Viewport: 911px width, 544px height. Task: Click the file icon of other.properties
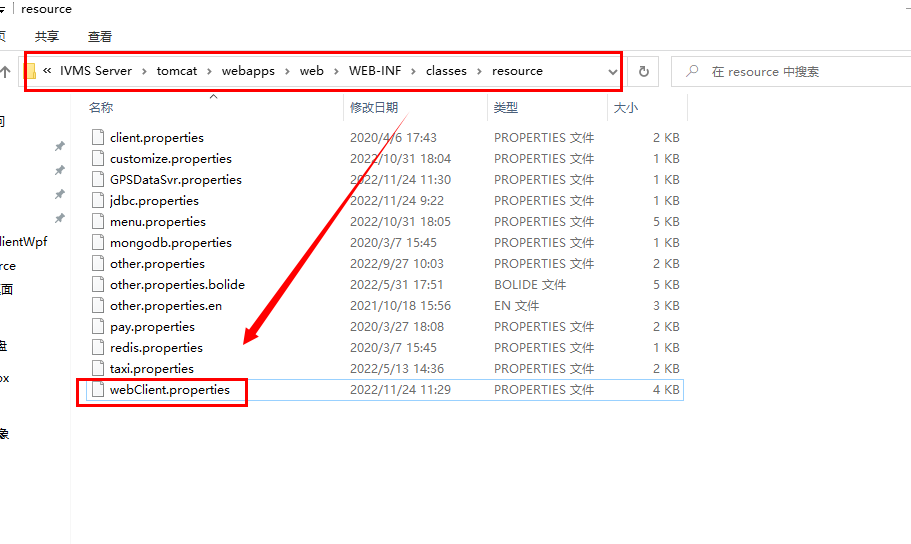98,263
